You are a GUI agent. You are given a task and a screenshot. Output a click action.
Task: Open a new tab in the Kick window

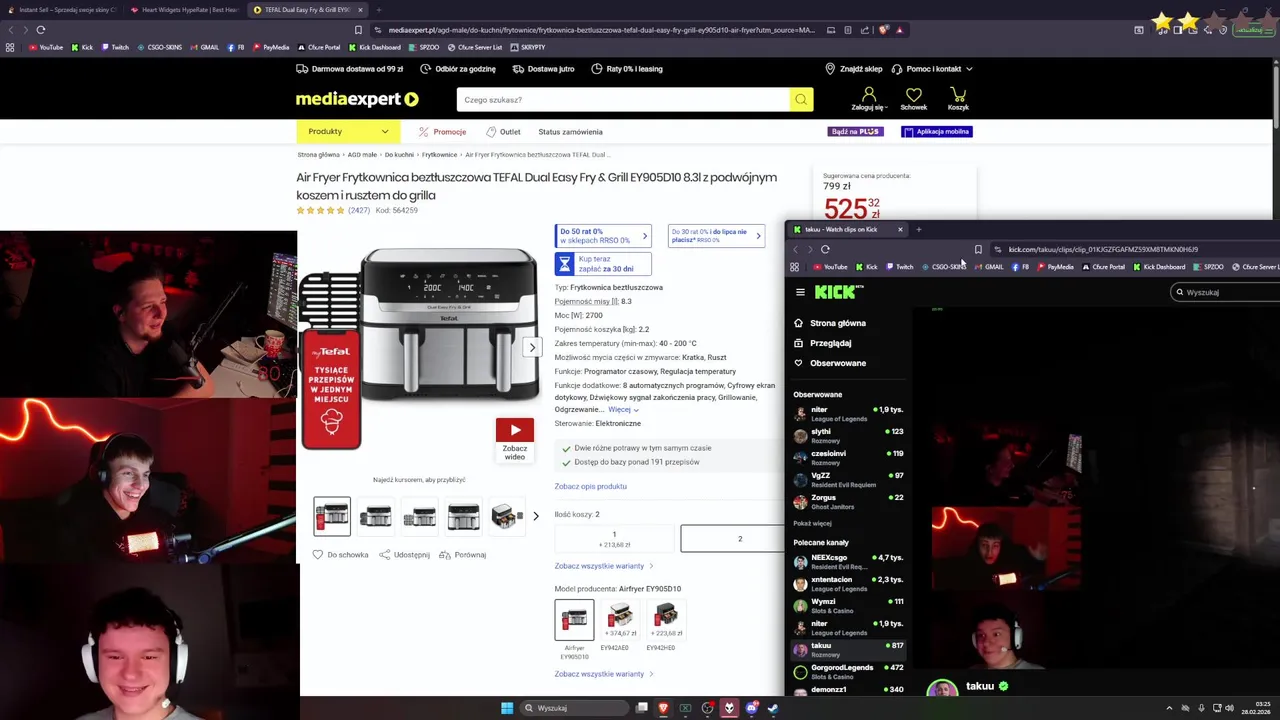919,230
